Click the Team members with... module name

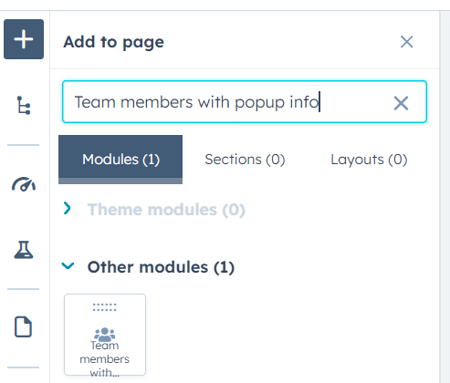click(x=105, y=359)
